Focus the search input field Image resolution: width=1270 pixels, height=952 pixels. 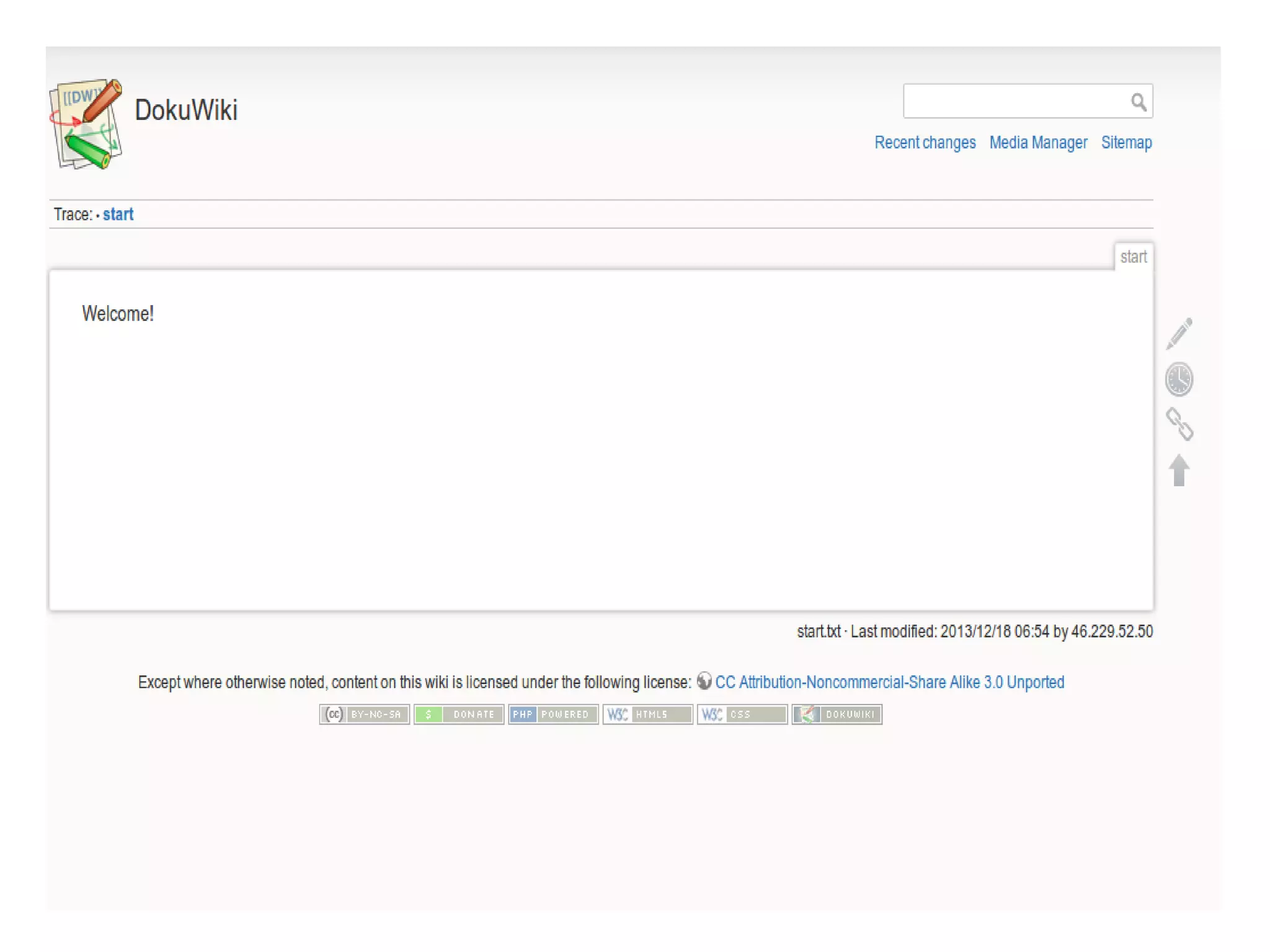[x=1014, y=102]
